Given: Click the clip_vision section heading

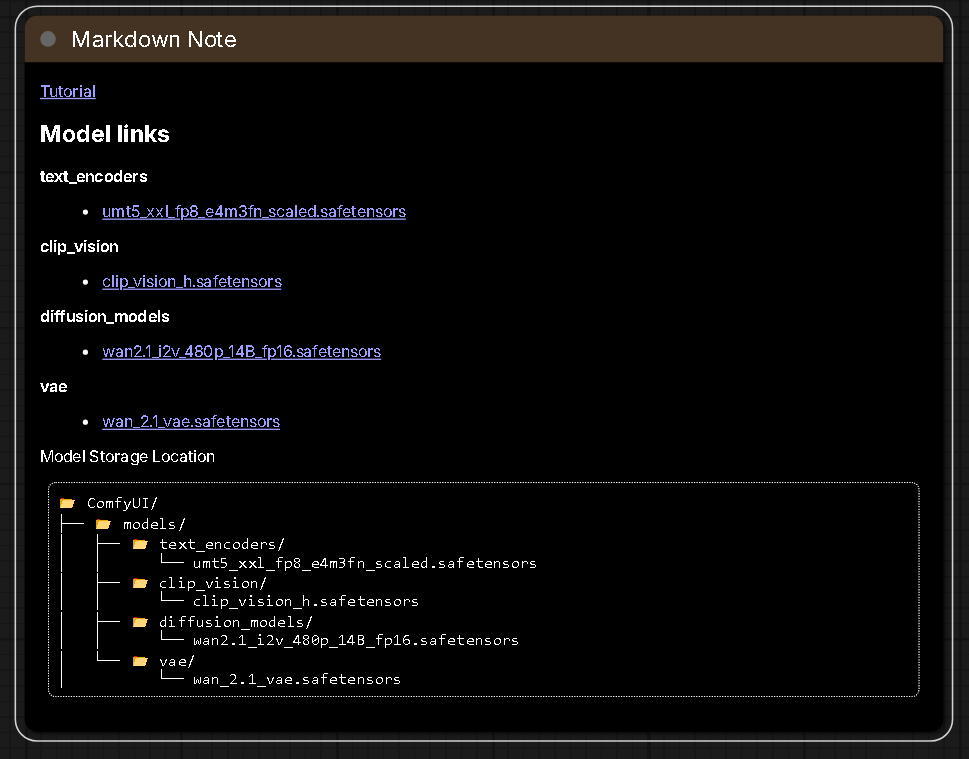Looking at the screenshot, I should pyautogui.click(x=79, y=247).
